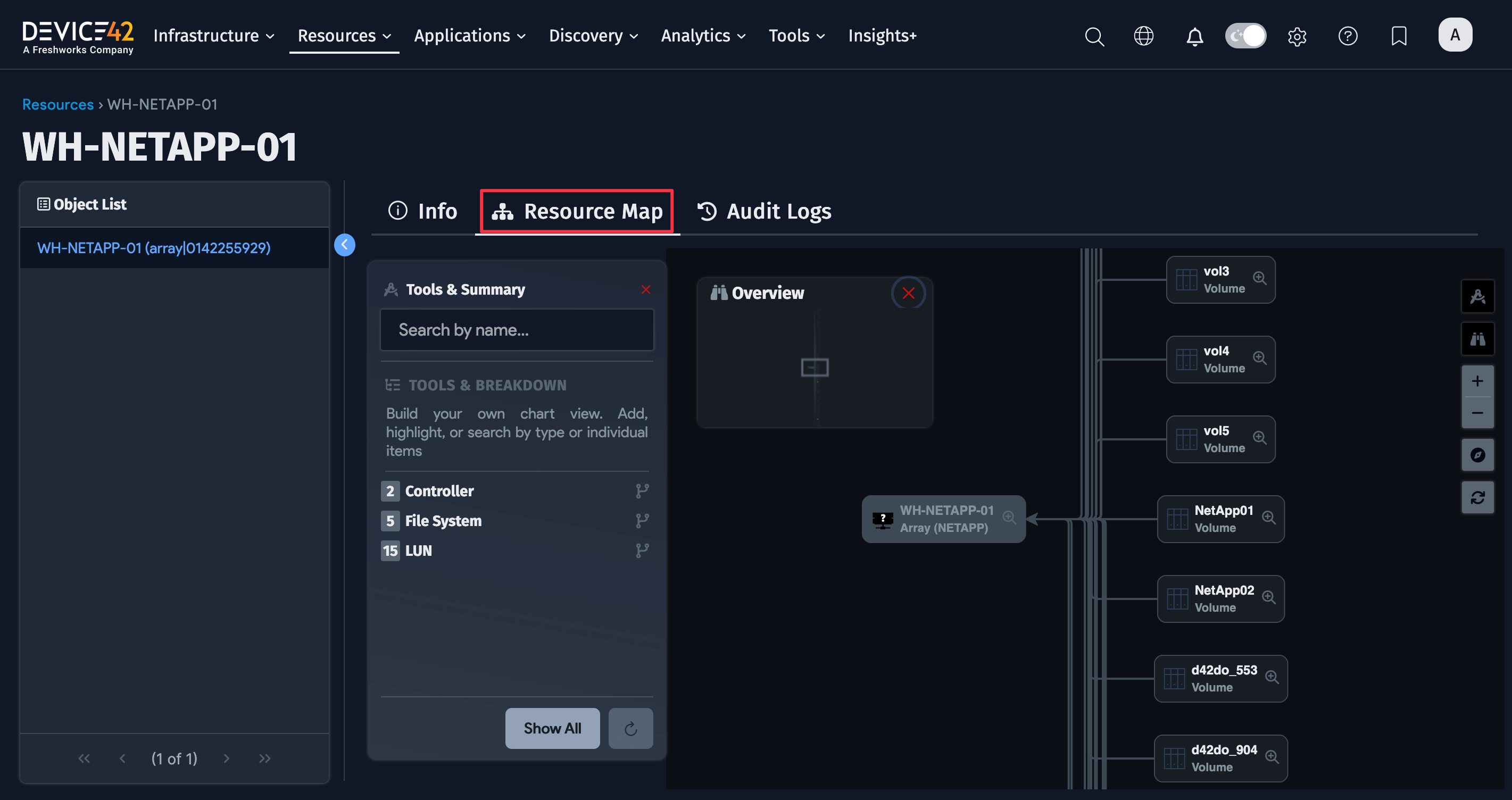Image resolution: width=1512 pixels, height=800 pixels.
Task: Open the Info tab
Action: pyautogui.click(x=422, y=211)
